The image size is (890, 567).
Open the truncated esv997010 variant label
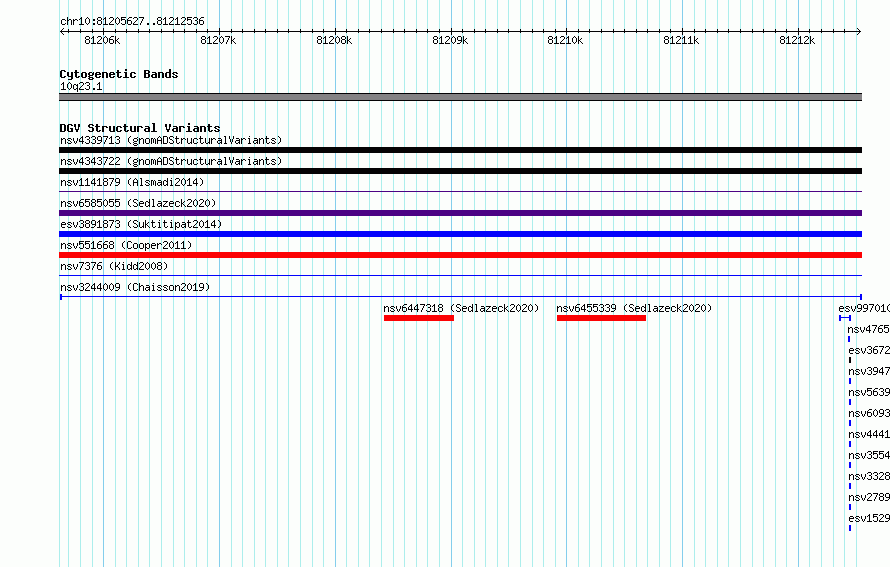click(864, 308)
